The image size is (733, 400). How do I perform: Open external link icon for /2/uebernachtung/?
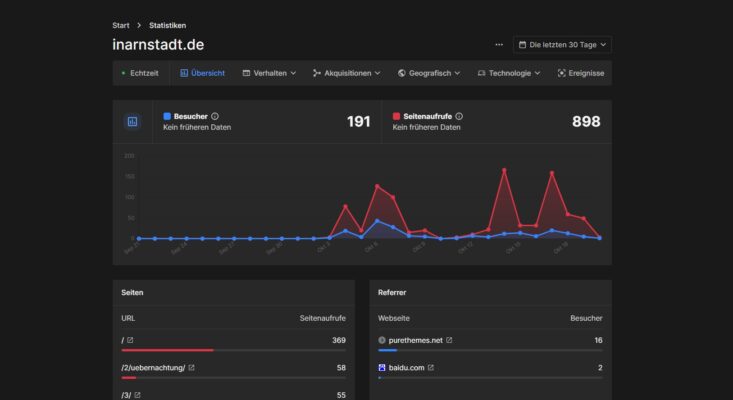click(192, 368)
